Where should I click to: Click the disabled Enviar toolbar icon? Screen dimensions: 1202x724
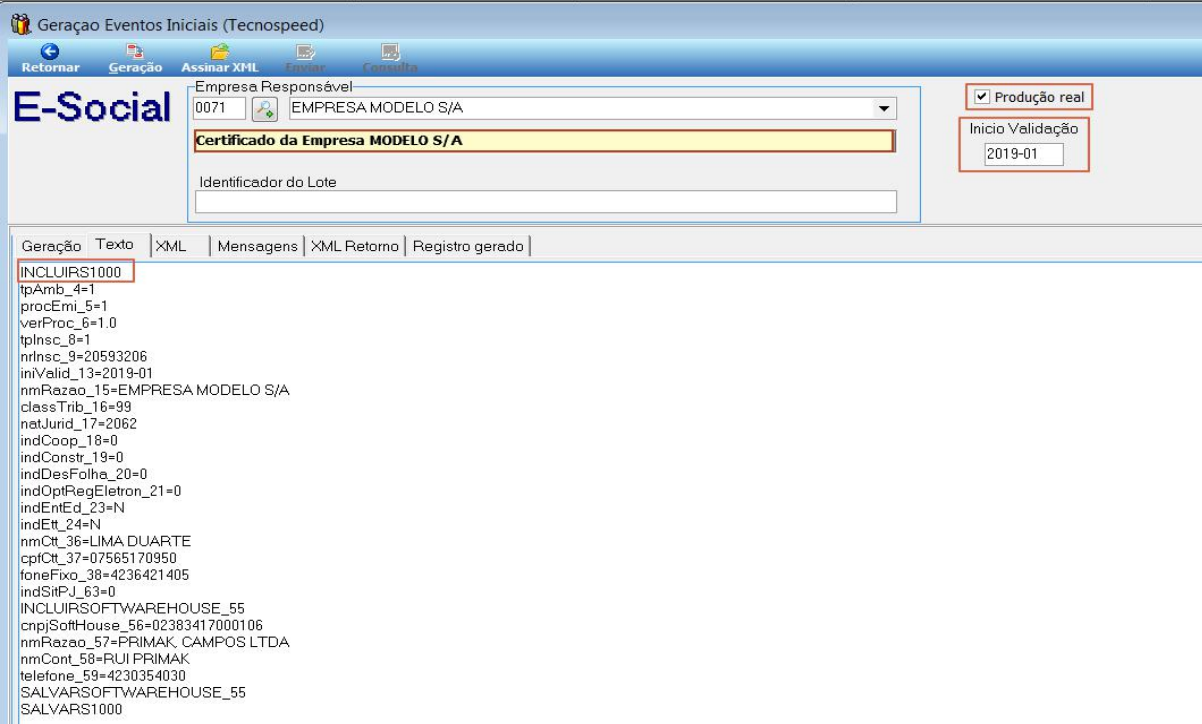[x=305, y=51]
